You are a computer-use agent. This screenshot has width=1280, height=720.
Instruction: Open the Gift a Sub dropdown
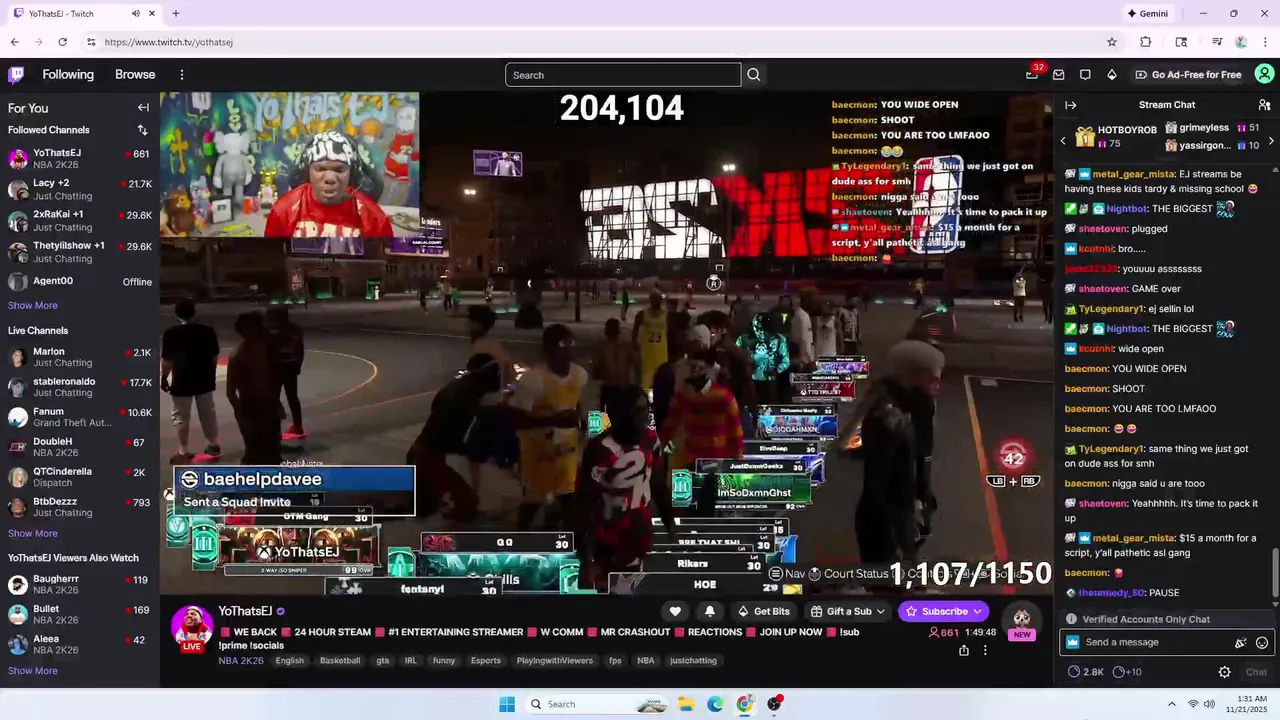pyautogui.click(x=849, y=611)
